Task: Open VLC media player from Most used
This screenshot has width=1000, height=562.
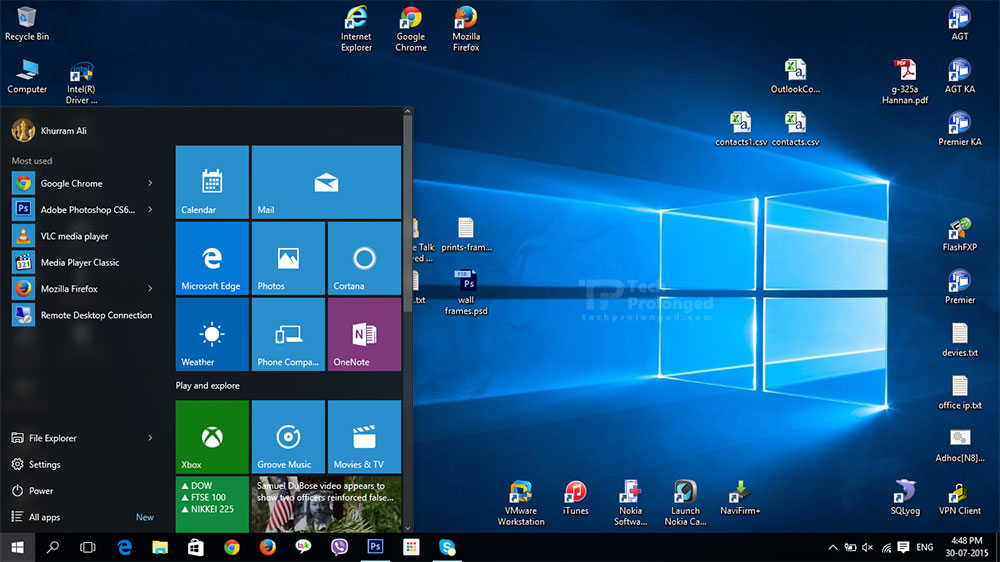Action: 83,236
